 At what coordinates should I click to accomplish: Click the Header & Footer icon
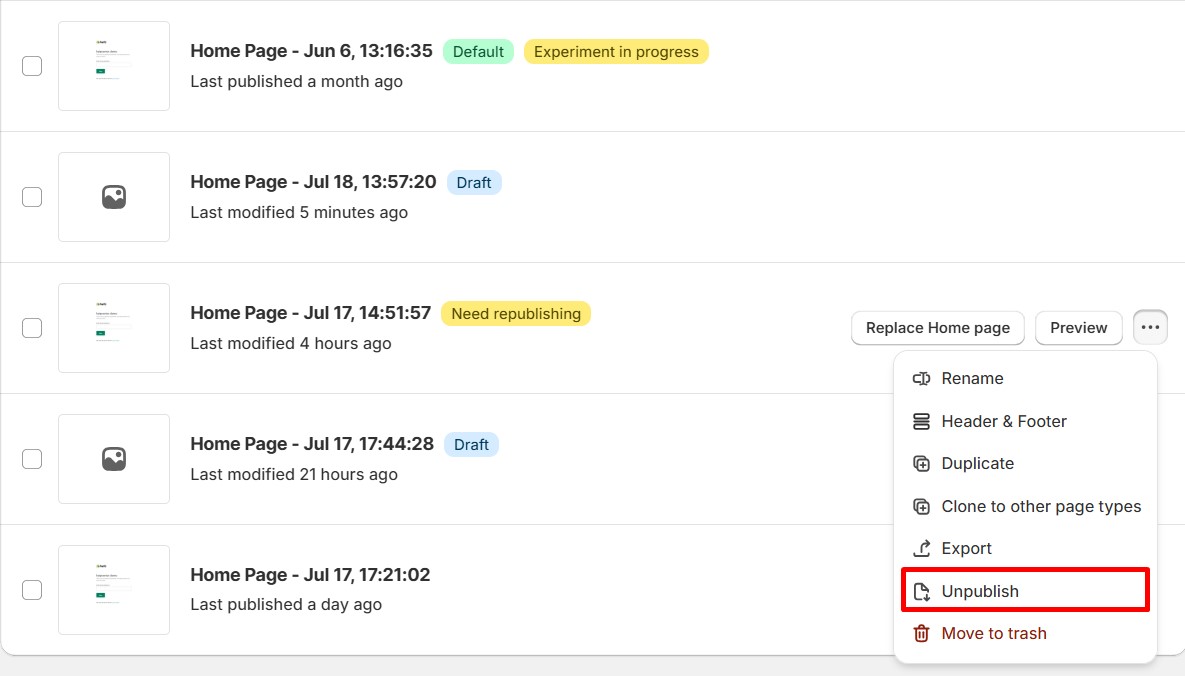pos(922,422)
